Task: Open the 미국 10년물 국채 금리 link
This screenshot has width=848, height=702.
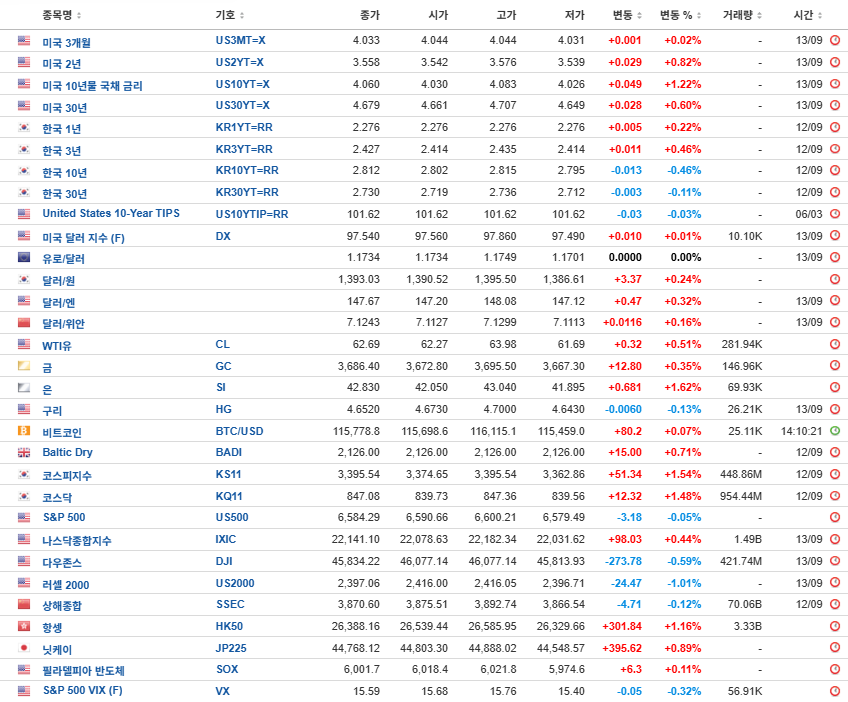Action: pos(92,85)
